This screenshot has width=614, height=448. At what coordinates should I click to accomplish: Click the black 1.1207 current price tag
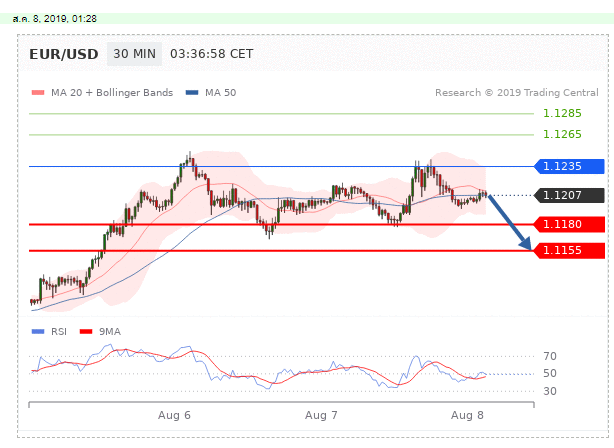[570, 195]
